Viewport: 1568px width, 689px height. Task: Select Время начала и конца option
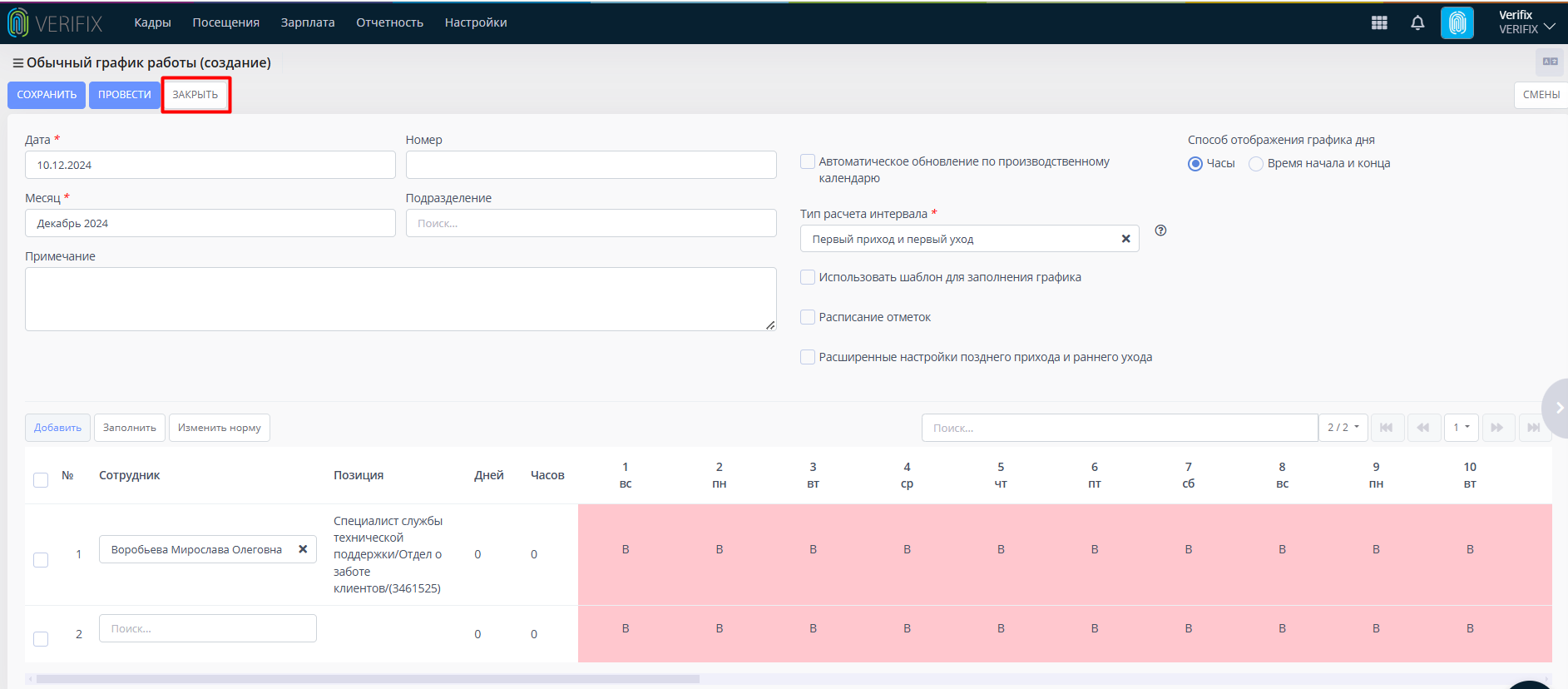1256,164
